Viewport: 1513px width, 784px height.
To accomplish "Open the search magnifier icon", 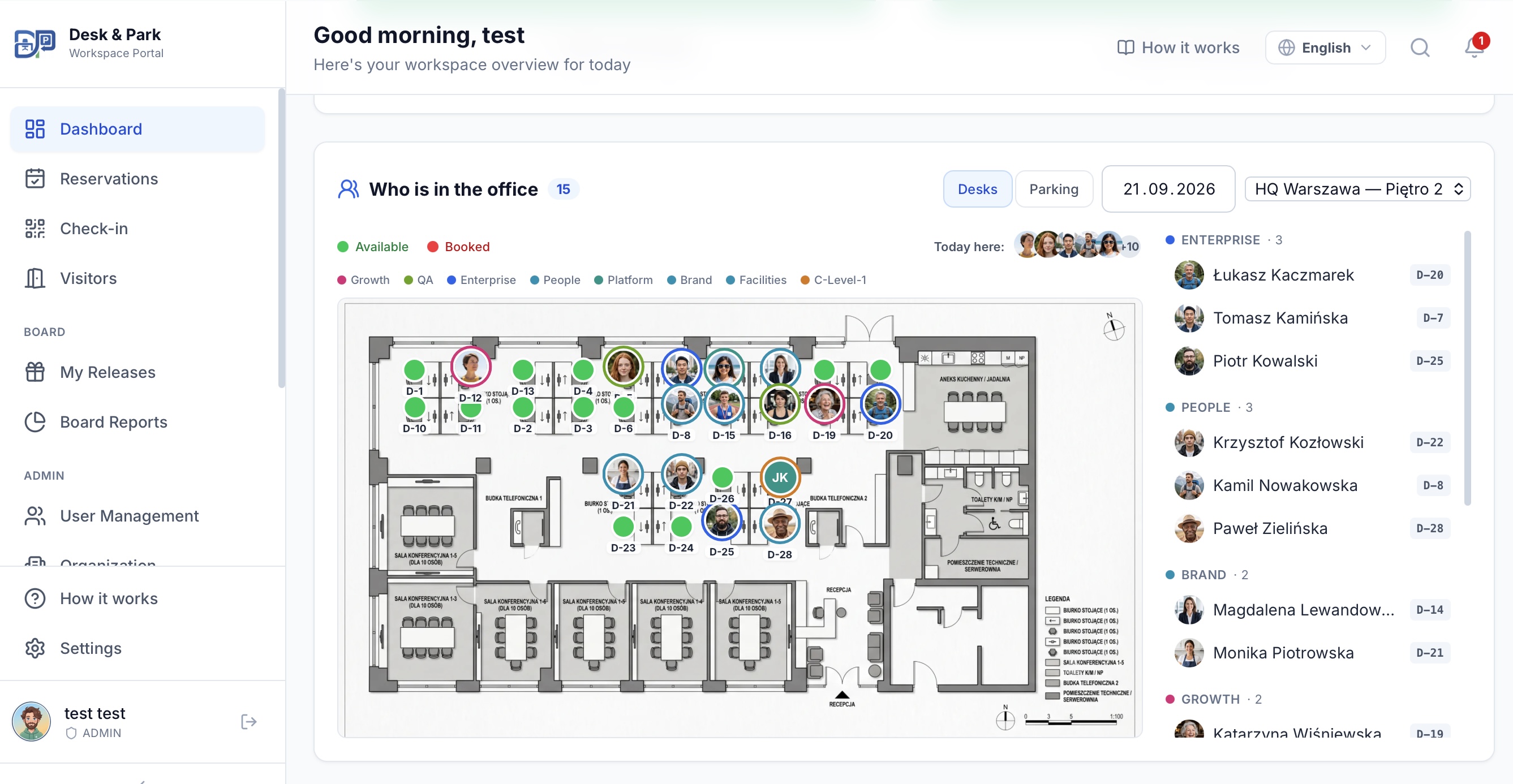I will 1420,48.
